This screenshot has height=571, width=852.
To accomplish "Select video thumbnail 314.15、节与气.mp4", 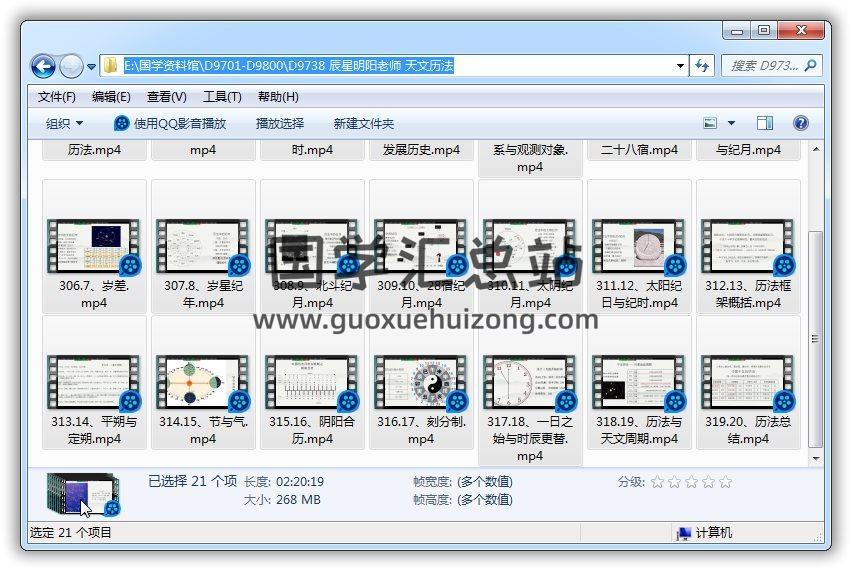I will [x=203, y=382].
